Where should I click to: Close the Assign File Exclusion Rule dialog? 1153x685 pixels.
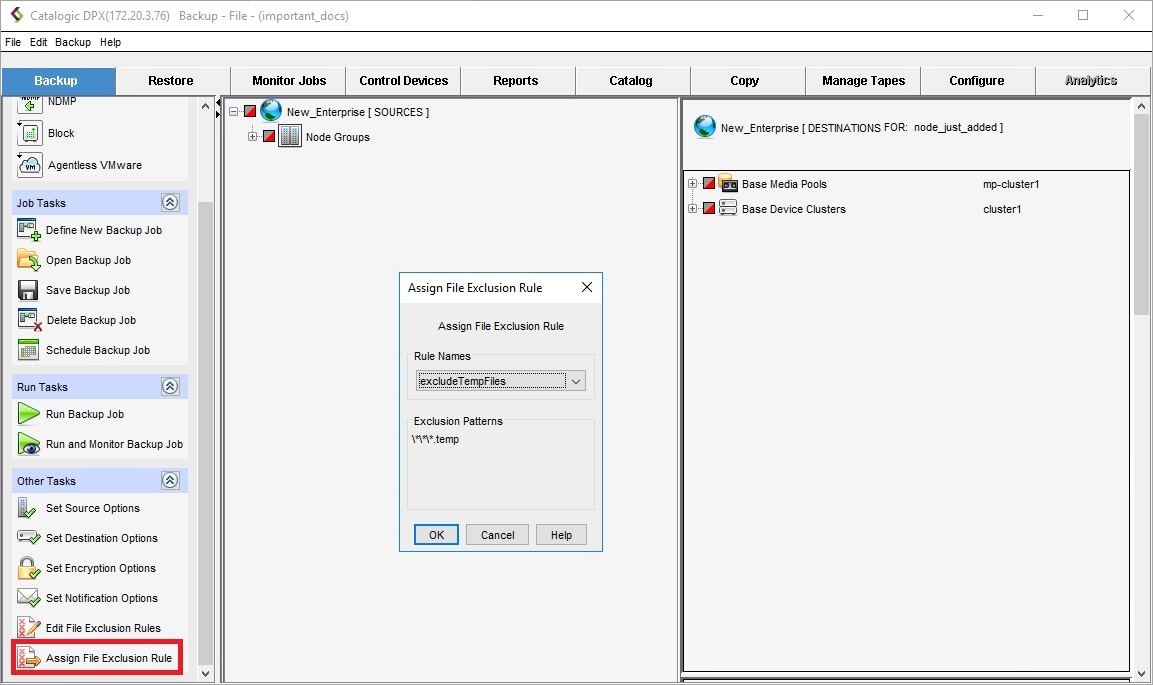(x=587, y=288)
